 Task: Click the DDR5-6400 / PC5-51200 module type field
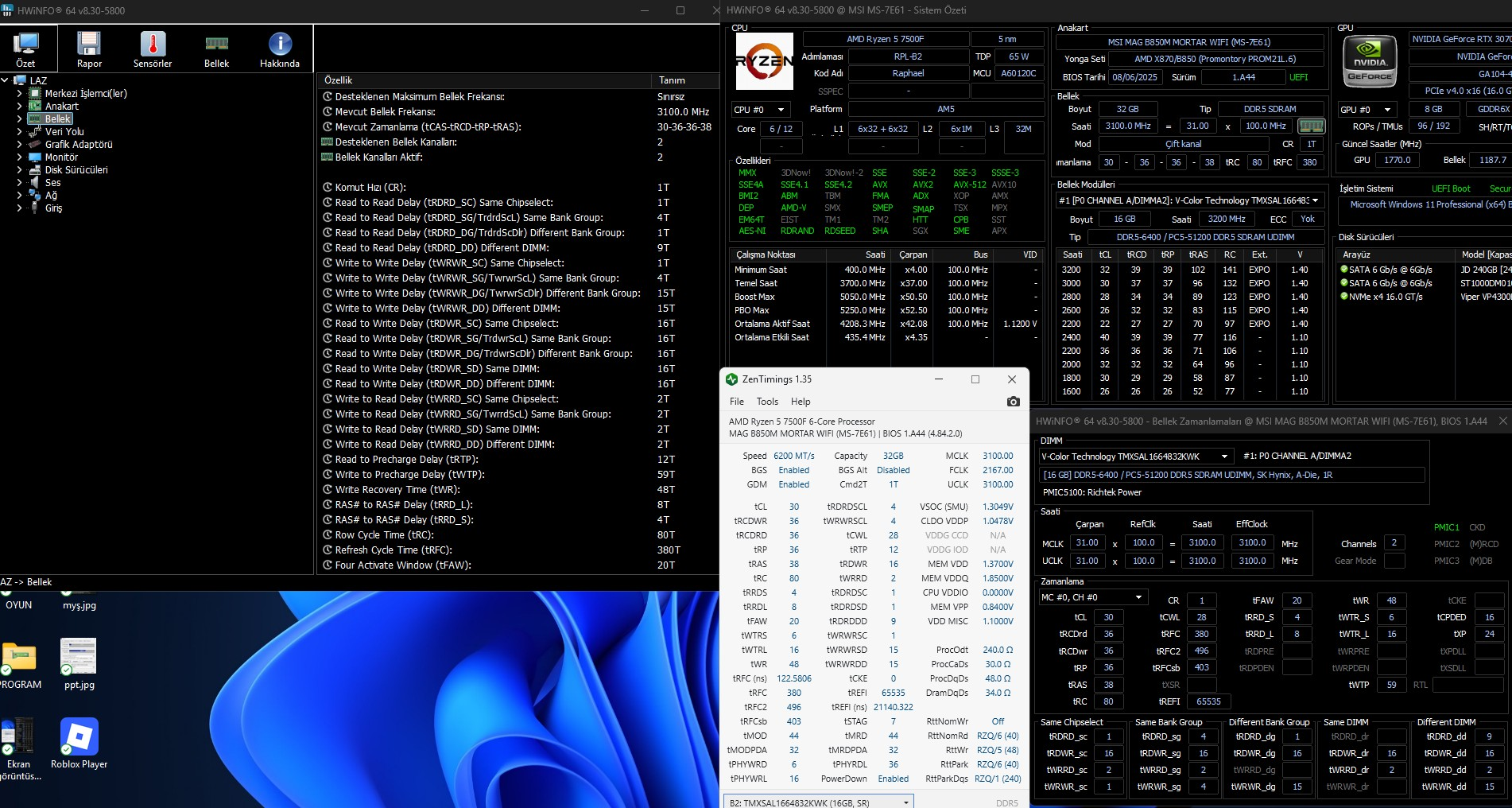tap(1205, 237)
